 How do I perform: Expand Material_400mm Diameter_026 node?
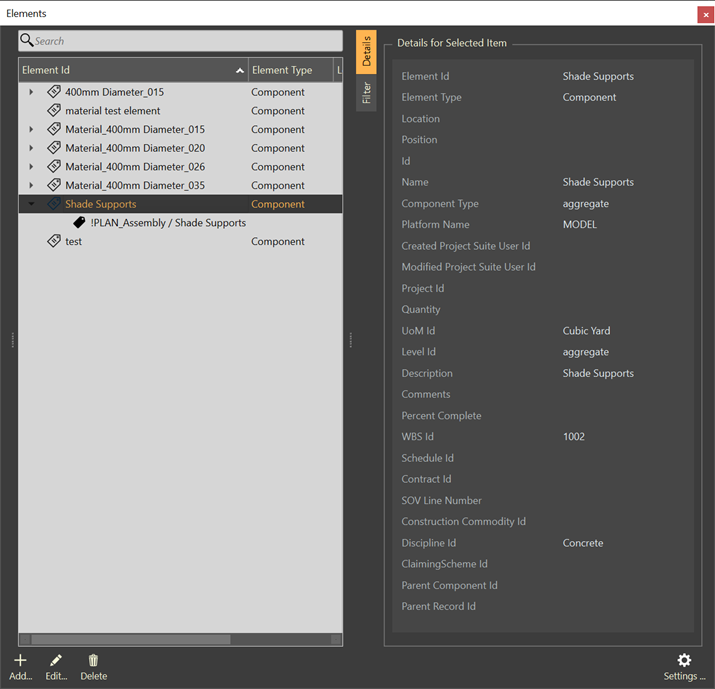(31, 167)
